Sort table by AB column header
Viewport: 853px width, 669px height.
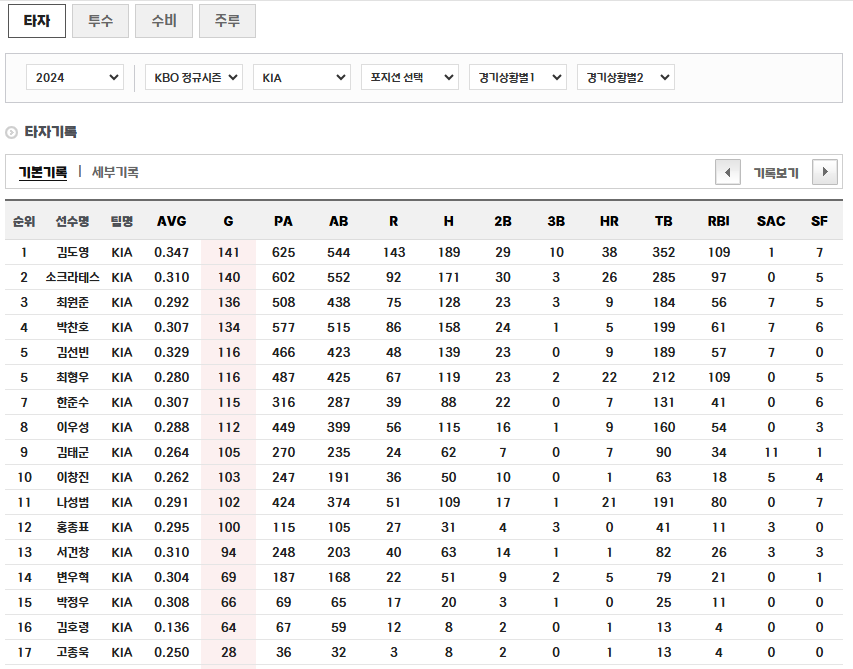click(338, 221)
